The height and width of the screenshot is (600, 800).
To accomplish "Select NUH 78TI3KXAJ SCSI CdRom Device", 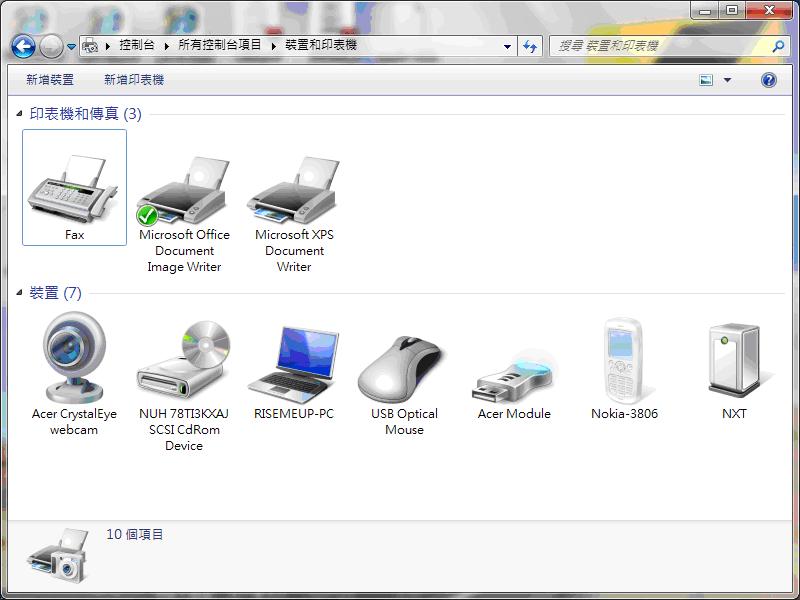I will tap(184, 385).
